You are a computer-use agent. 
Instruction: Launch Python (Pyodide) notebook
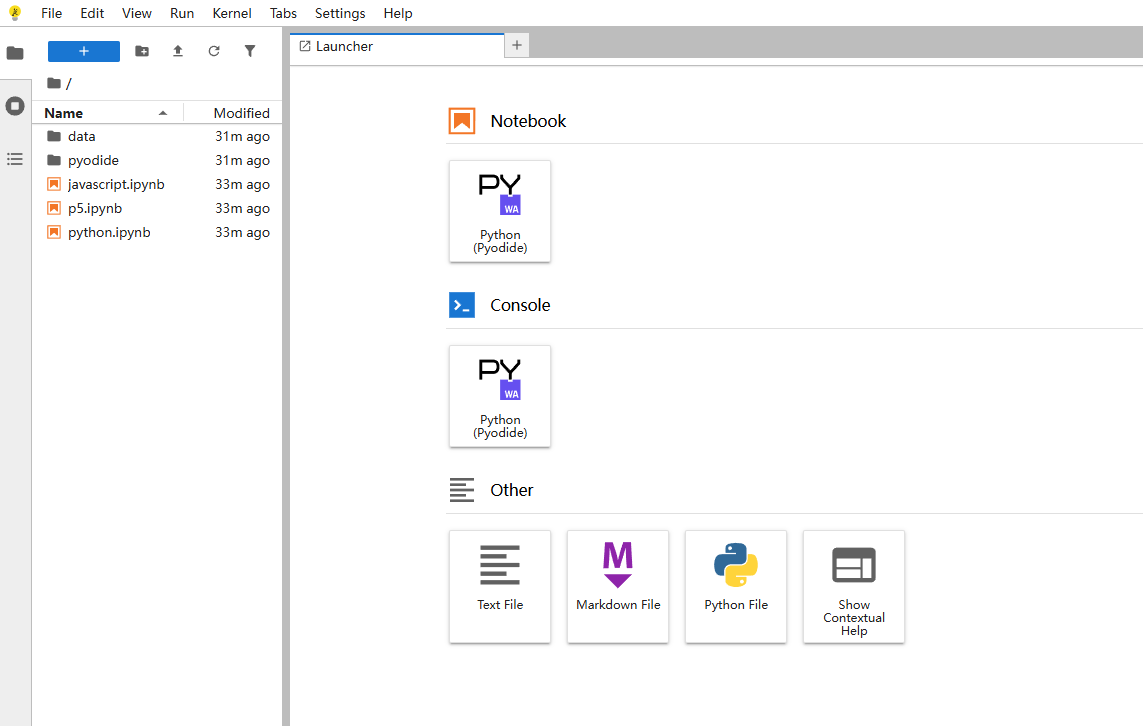(x=500, y=211)
